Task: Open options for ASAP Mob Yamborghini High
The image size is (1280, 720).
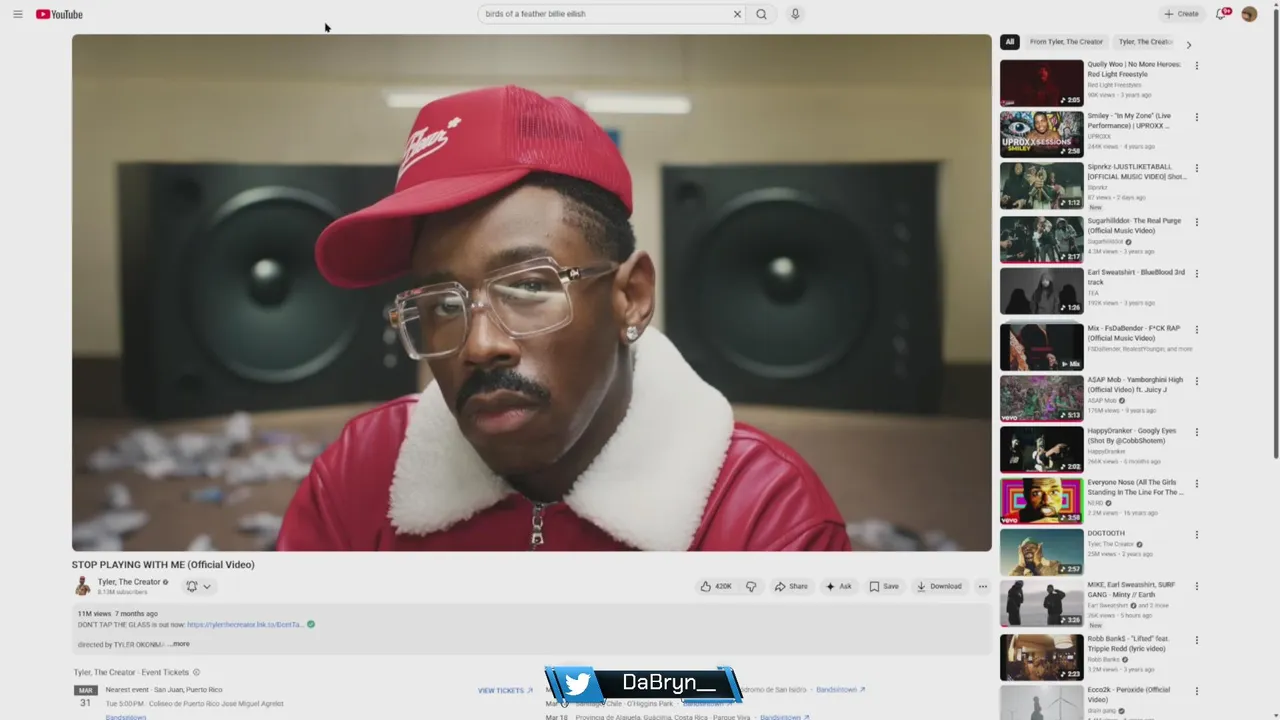Action: (1196, 381)
